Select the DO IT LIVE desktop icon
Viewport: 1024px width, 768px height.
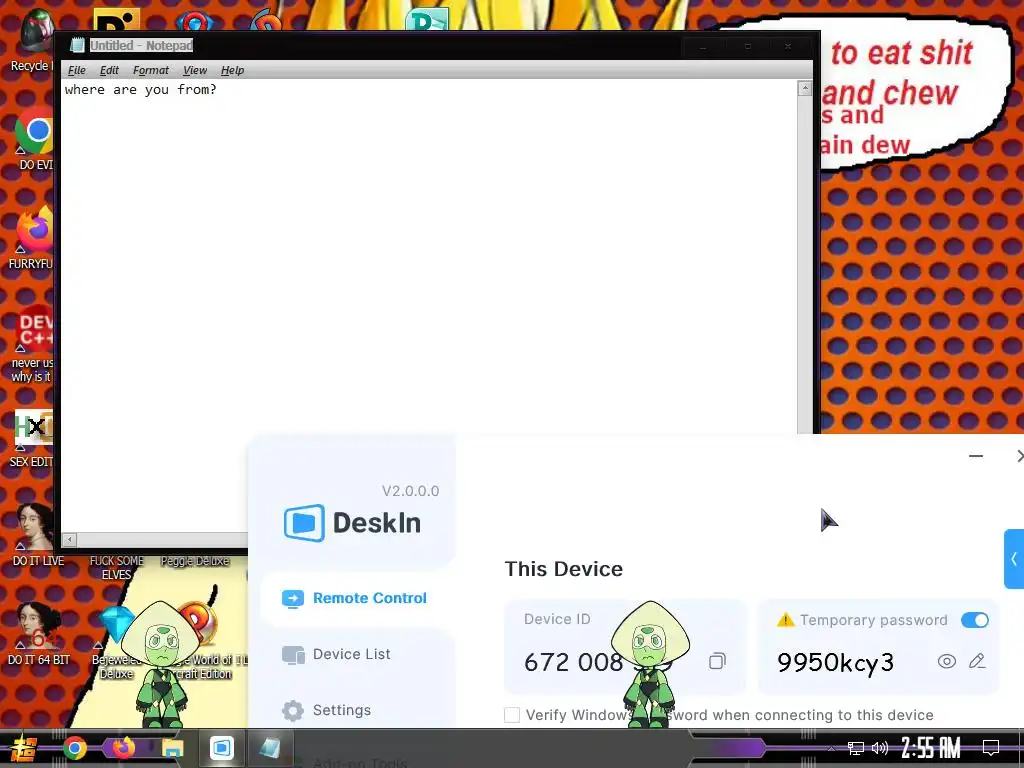coord(37,534)
